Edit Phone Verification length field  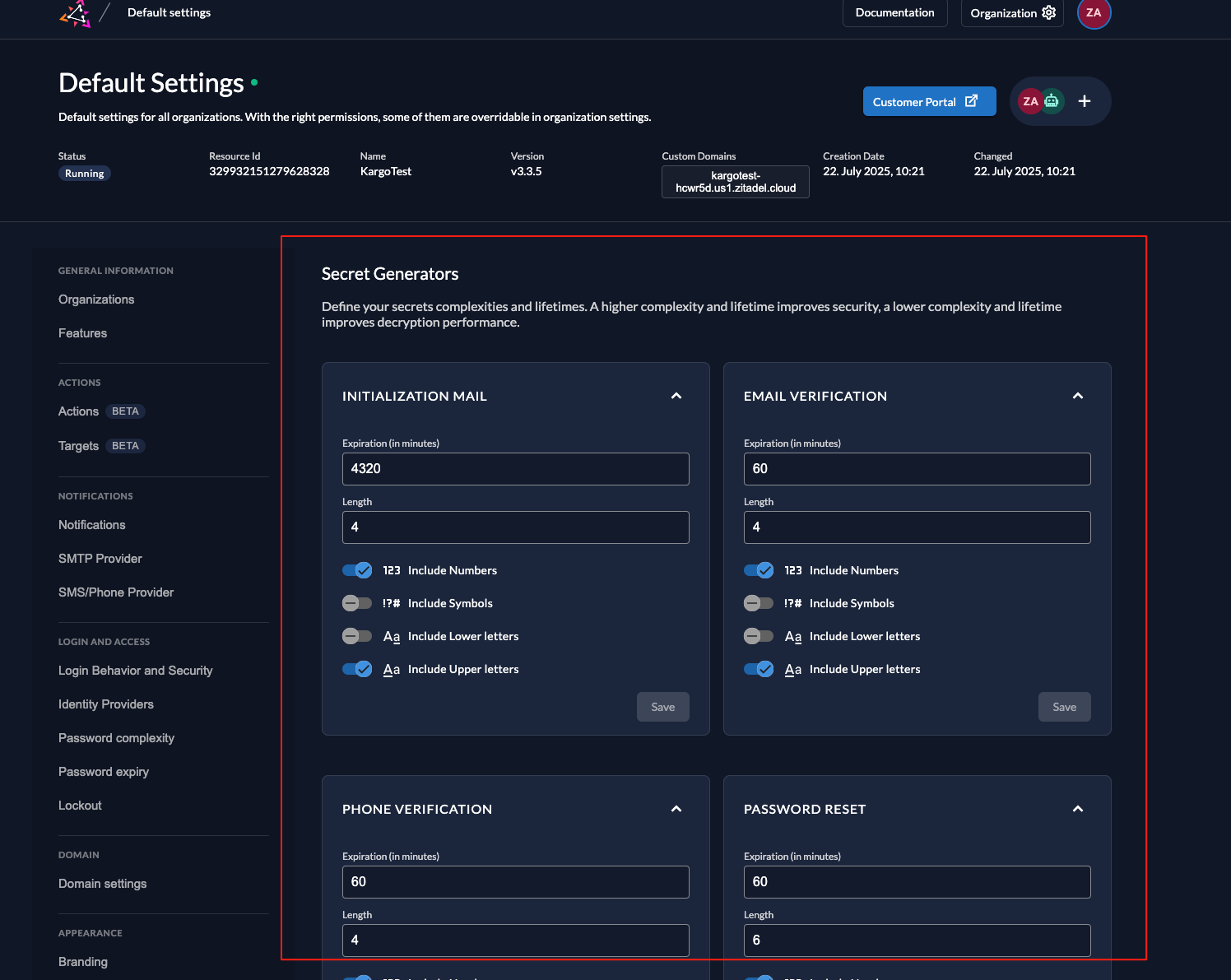click(x=516, y=941)
